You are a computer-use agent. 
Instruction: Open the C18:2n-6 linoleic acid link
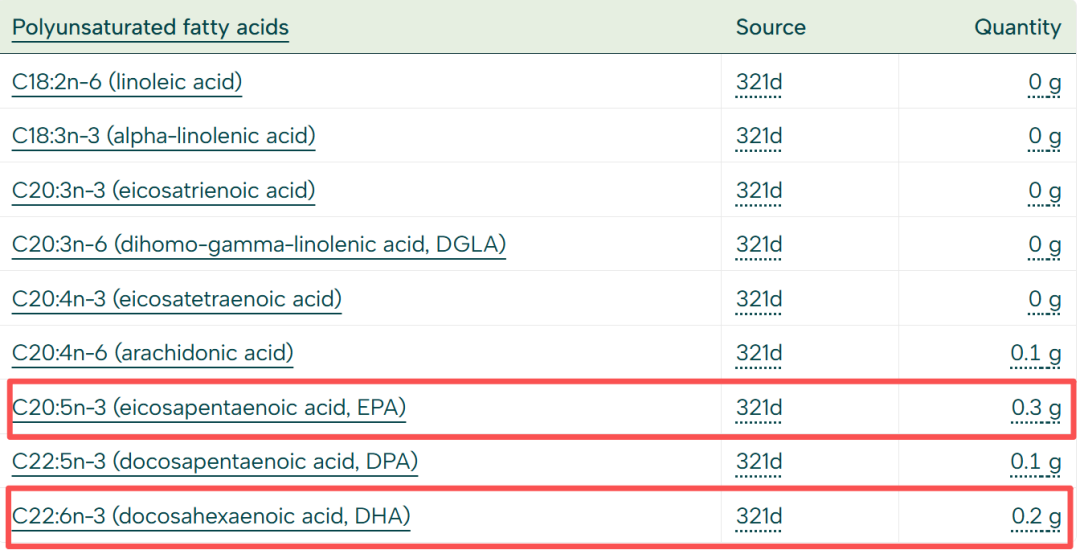[x=127, y=82]
